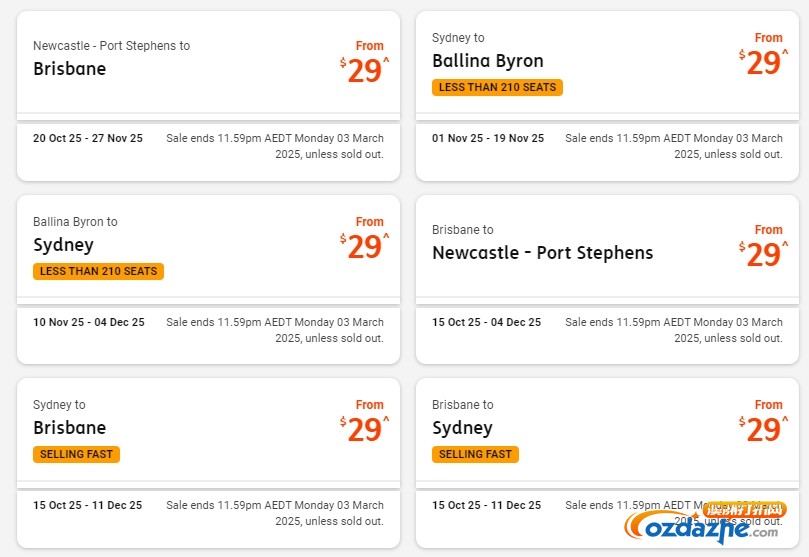
Task: Select the Brisbane to Sydney fare card
Action: [607, 463]
